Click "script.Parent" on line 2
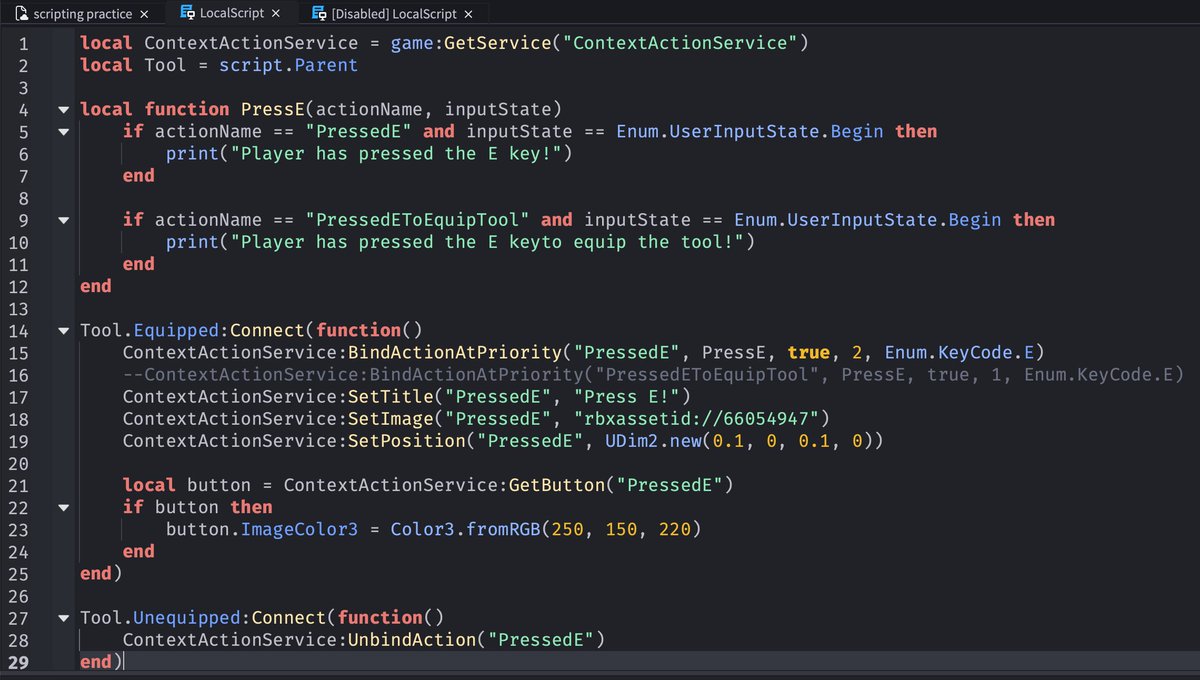The width and height of the screenshot is (1200, 680). pos(288,65)
